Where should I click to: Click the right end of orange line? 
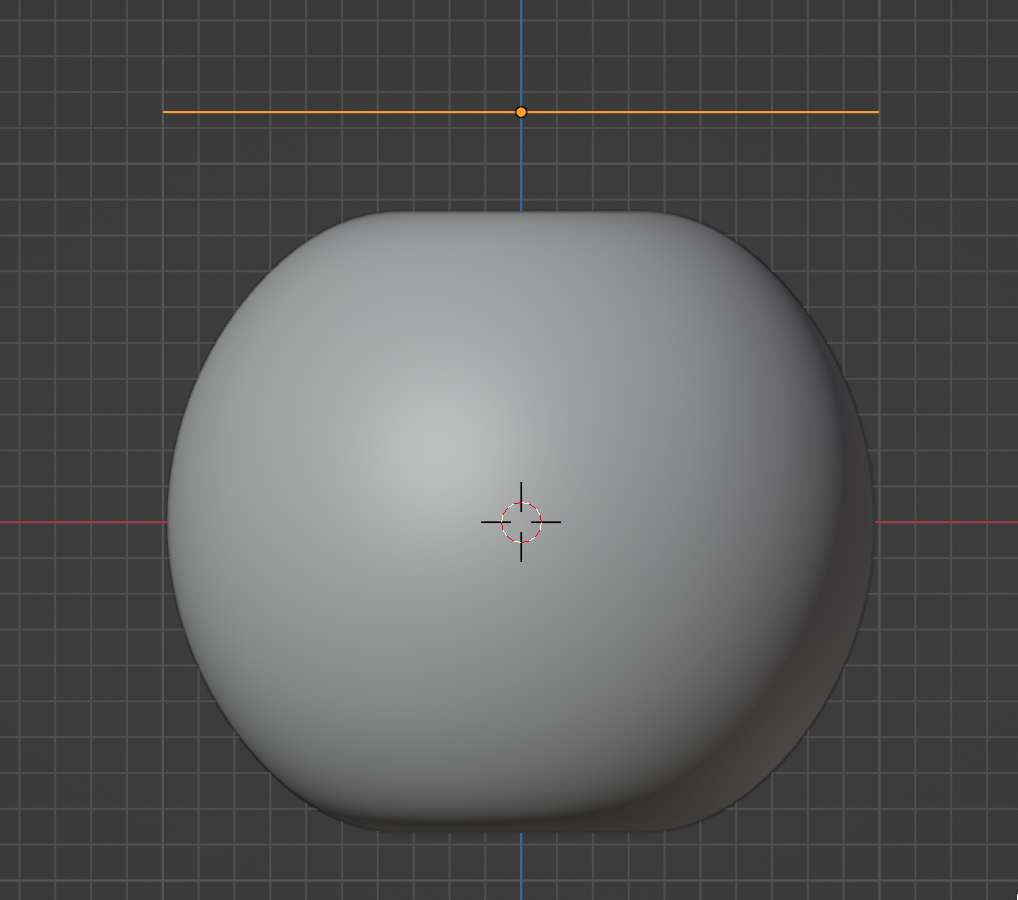coord(876,112)
